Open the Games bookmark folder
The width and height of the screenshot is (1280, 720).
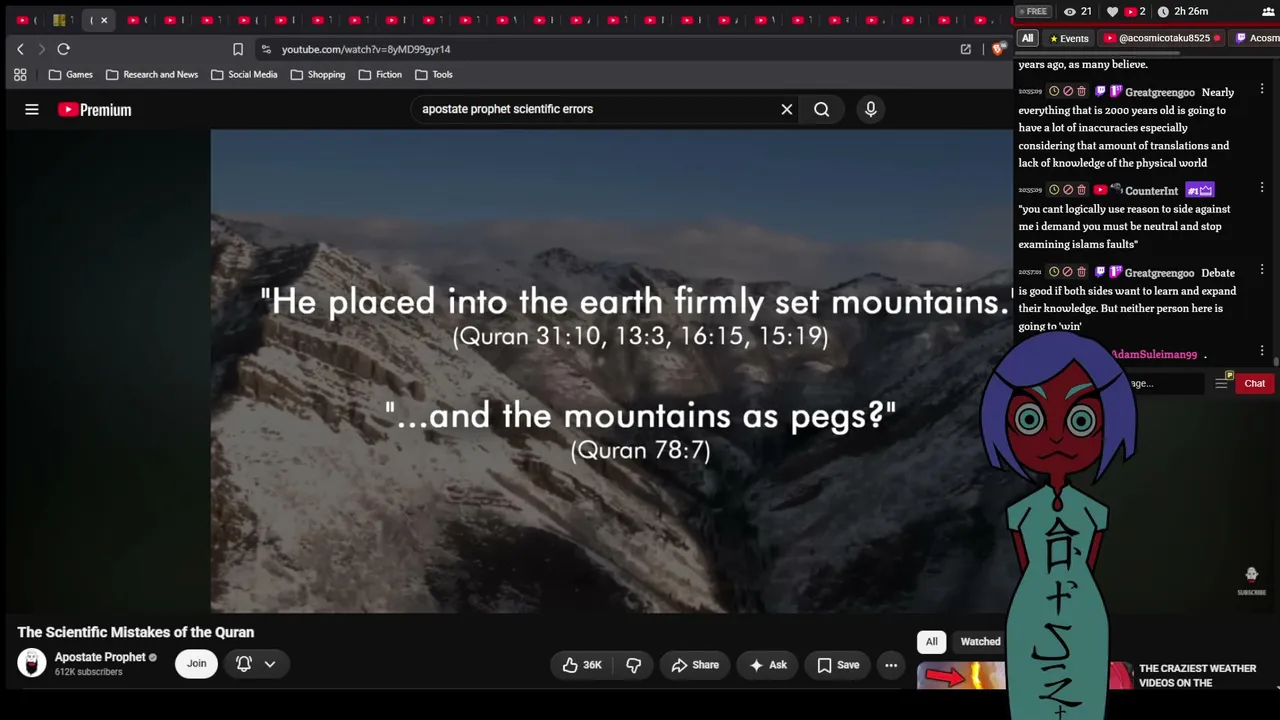click(71, 75)
